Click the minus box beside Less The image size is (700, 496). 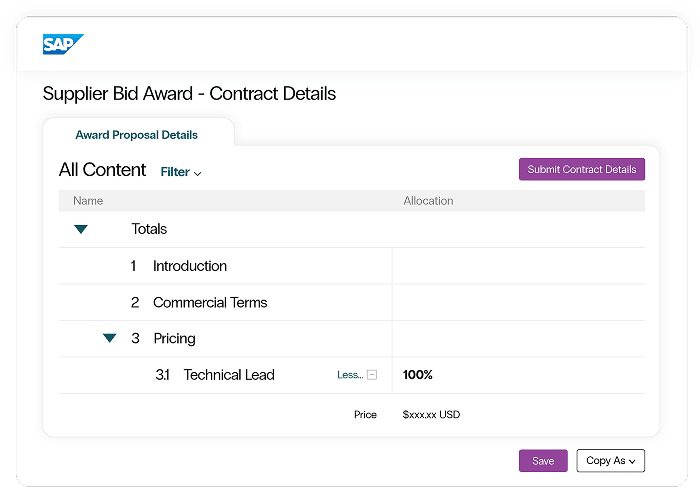click(372, 375)
